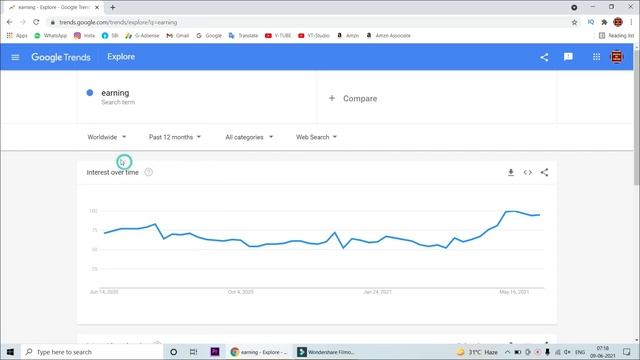
Task: Open the SBI bookmark
Action: [x=110, y=36]
